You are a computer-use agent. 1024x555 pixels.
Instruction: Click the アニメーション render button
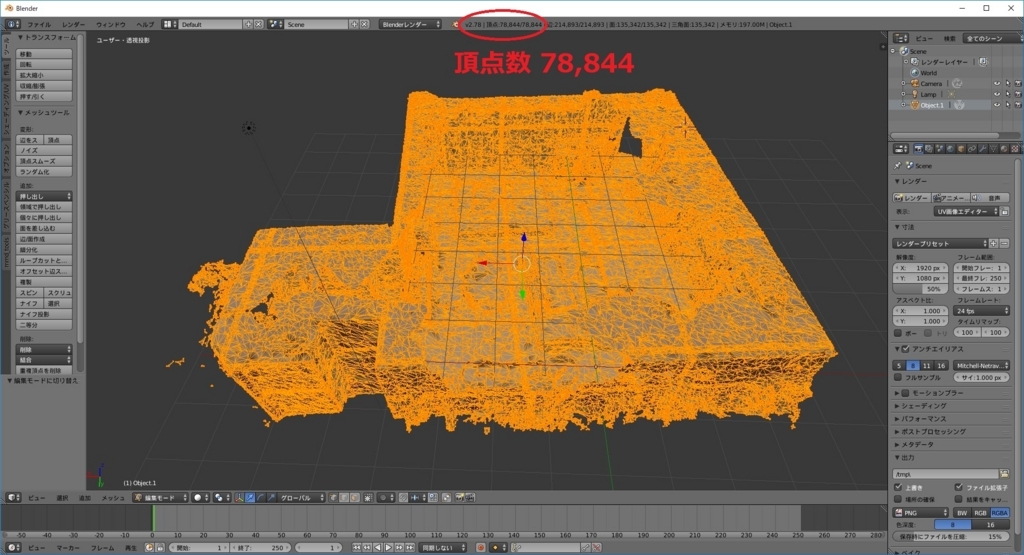[x=950, y=197]
